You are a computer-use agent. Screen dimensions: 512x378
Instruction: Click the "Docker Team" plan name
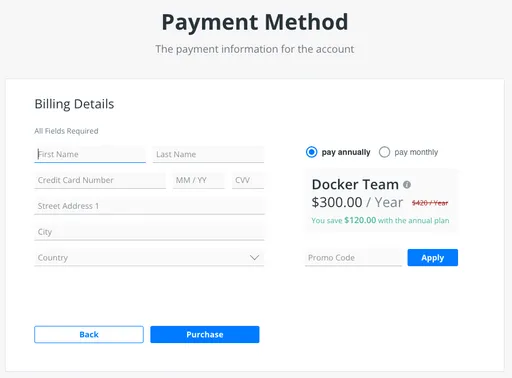pyautogui.click(x=355, y=184)
